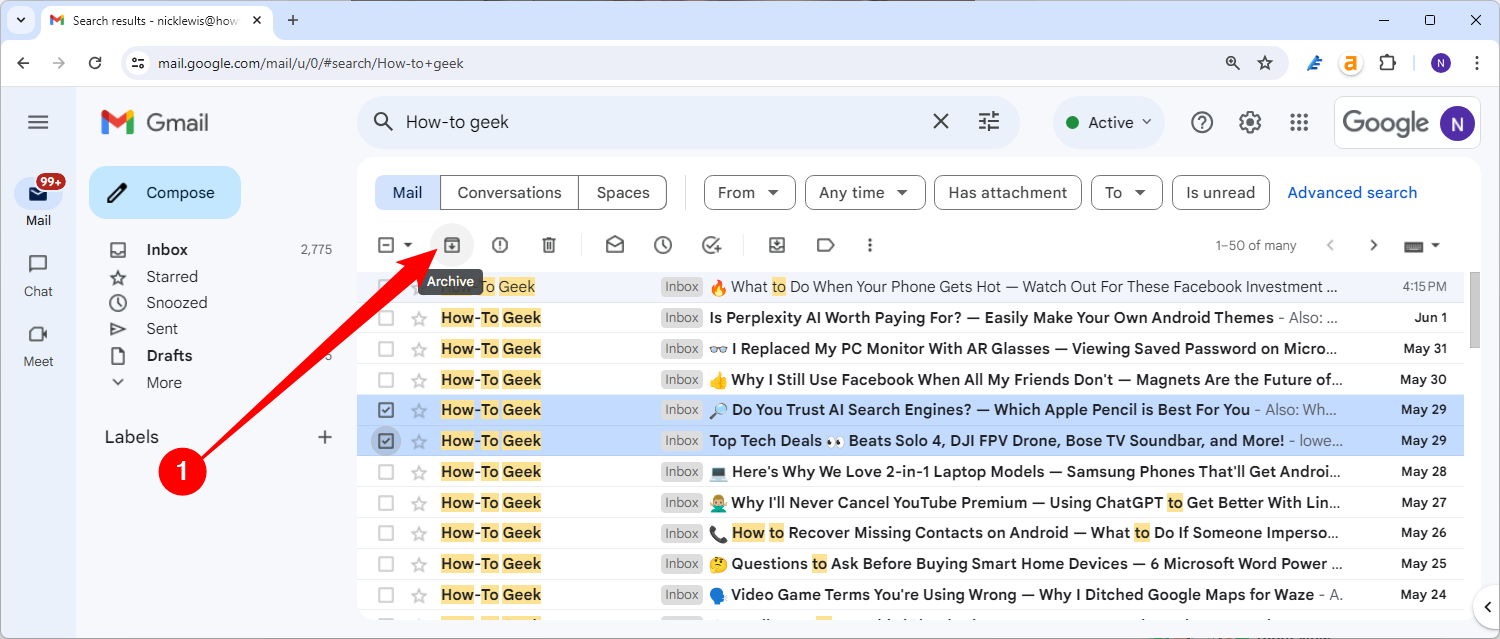The width and height of the screenshot is (1500, 639).
Task: Check the Jun 1 Perplexity AI email
Action: tap(386, 317)
